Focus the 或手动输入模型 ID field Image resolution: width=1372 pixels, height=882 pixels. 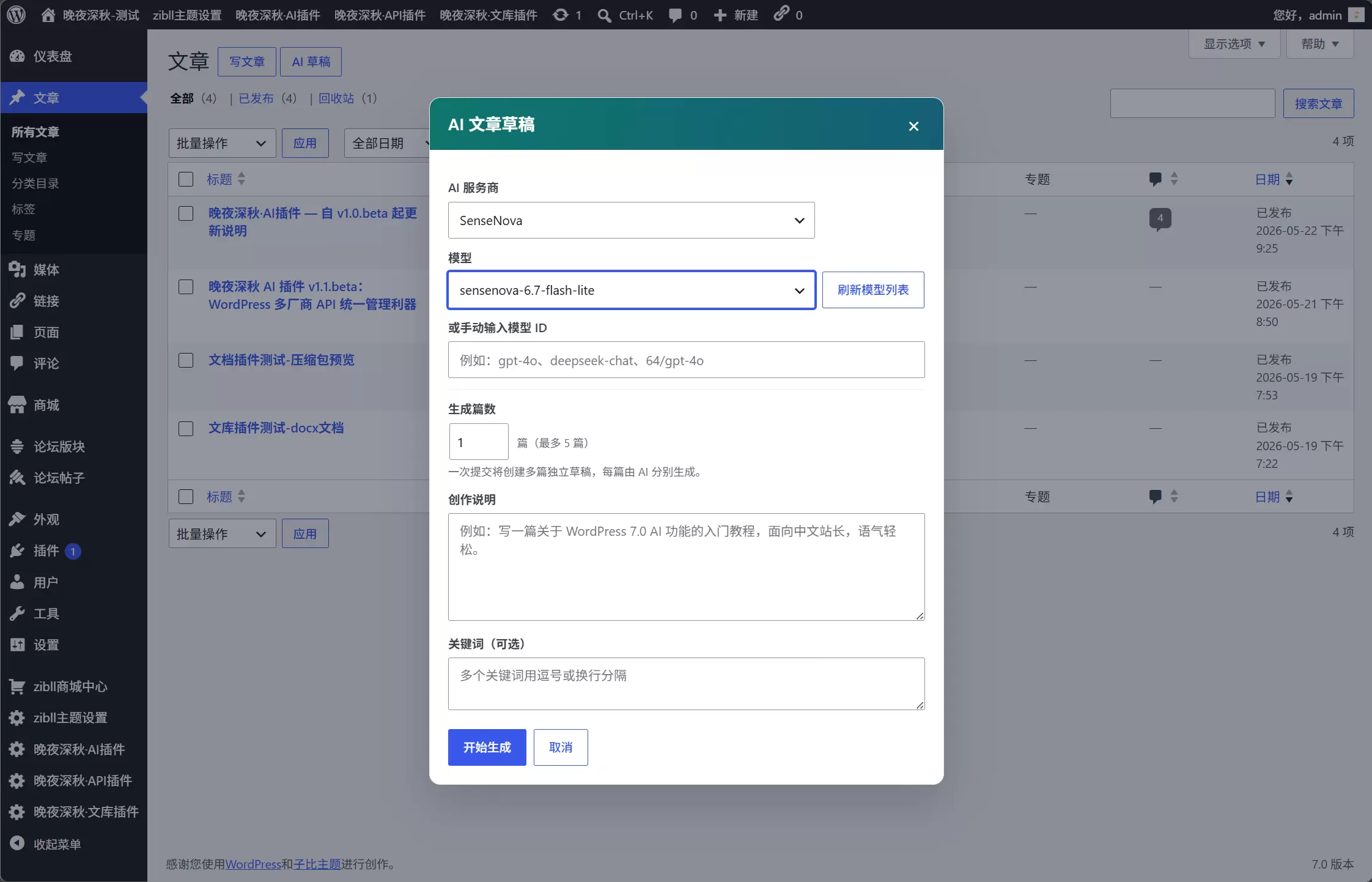click(686, 360)
